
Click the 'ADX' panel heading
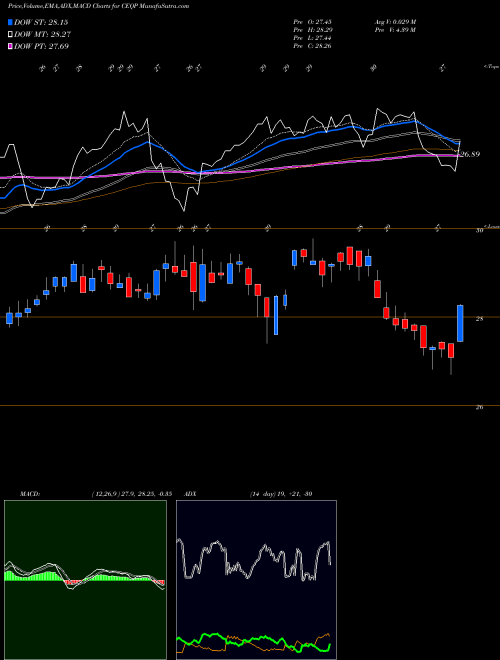coord(189,494)
